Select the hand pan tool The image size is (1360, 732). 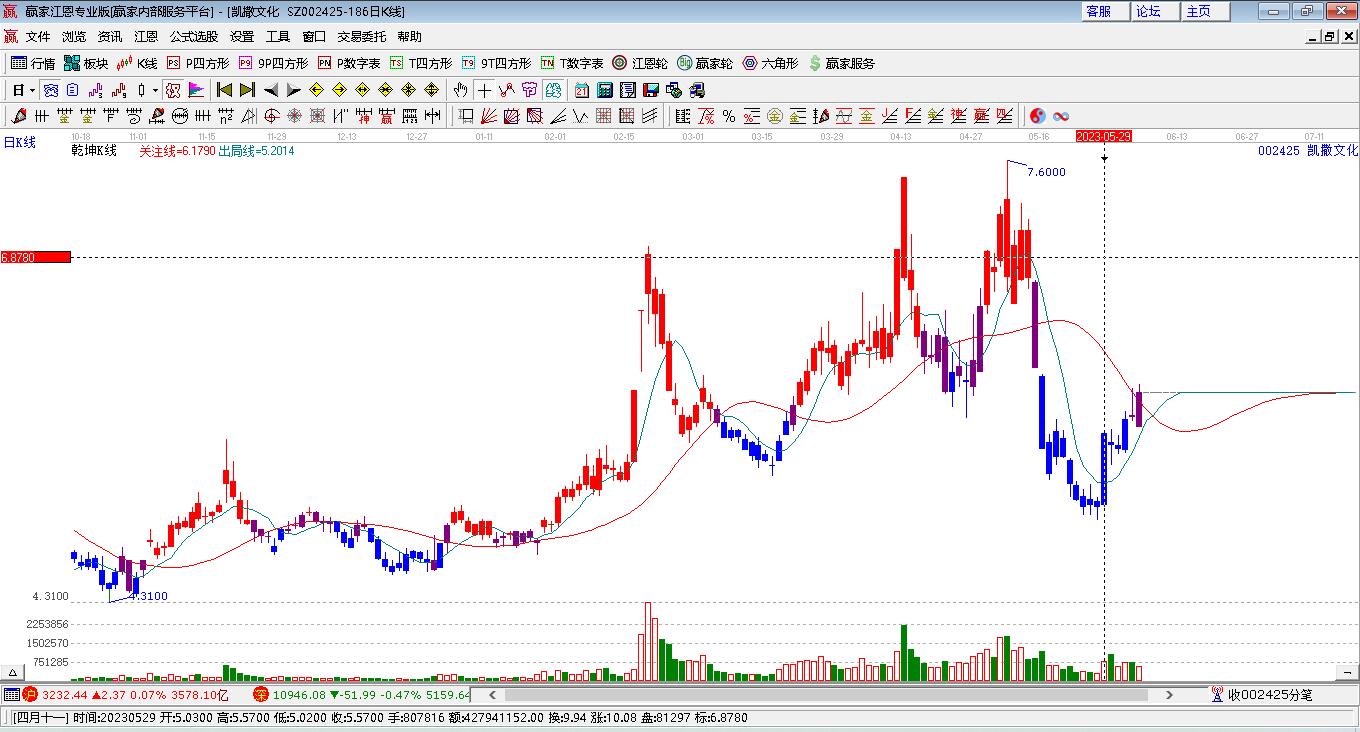[461, 90]
